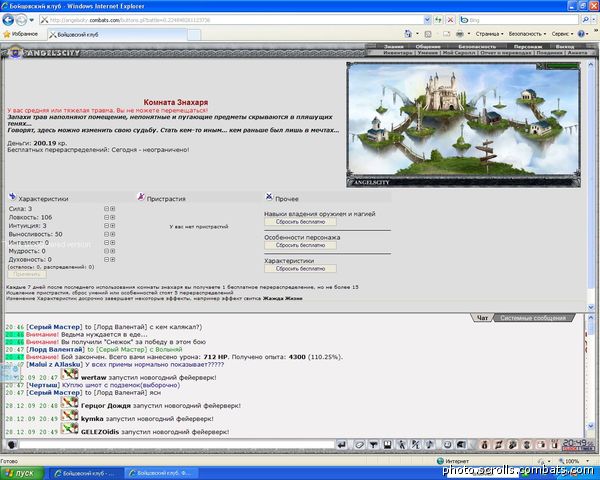
Task: Click the Выход game menu item
Action: pyautogui.click(x=565, y=47)
